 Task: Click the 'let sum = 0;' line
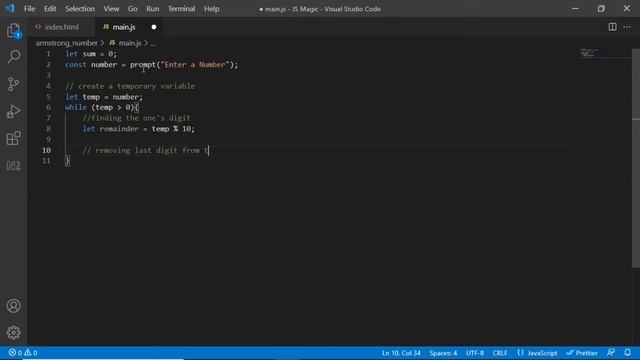[x=91, y=54]
